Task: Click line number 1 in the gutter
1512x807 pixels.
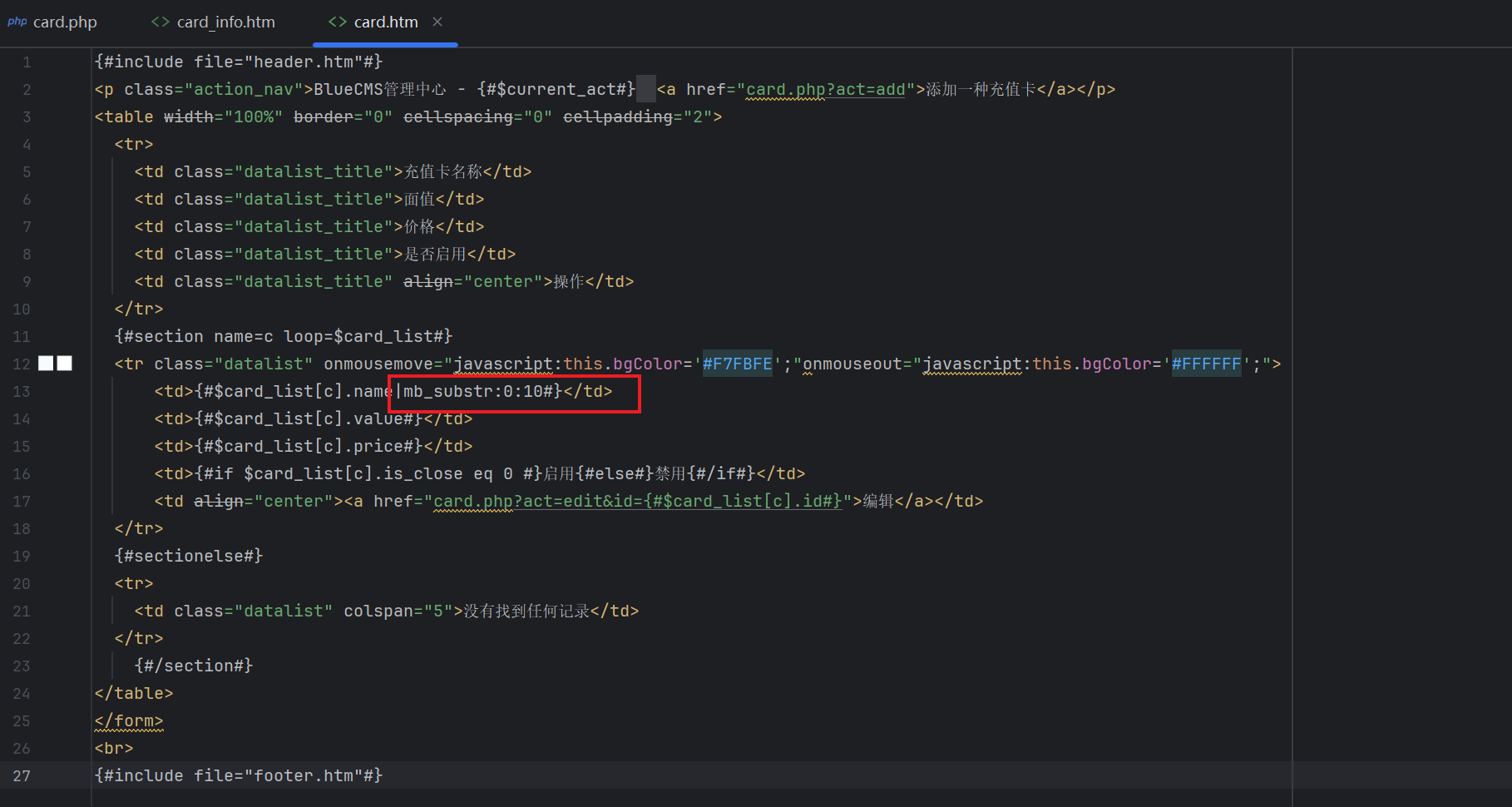Action: 27,62
